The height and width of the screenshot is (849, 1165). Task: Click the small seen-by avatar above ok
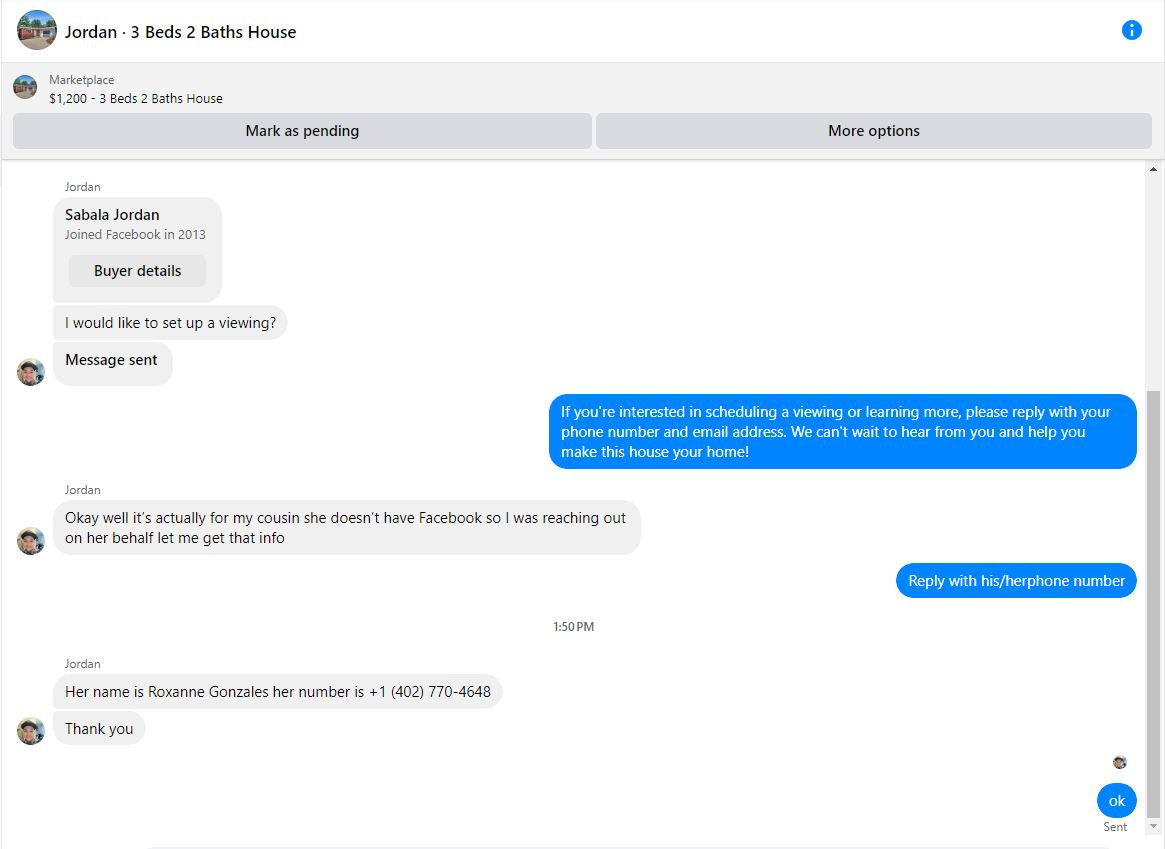pyautogui.click(x=1120, y=762)
